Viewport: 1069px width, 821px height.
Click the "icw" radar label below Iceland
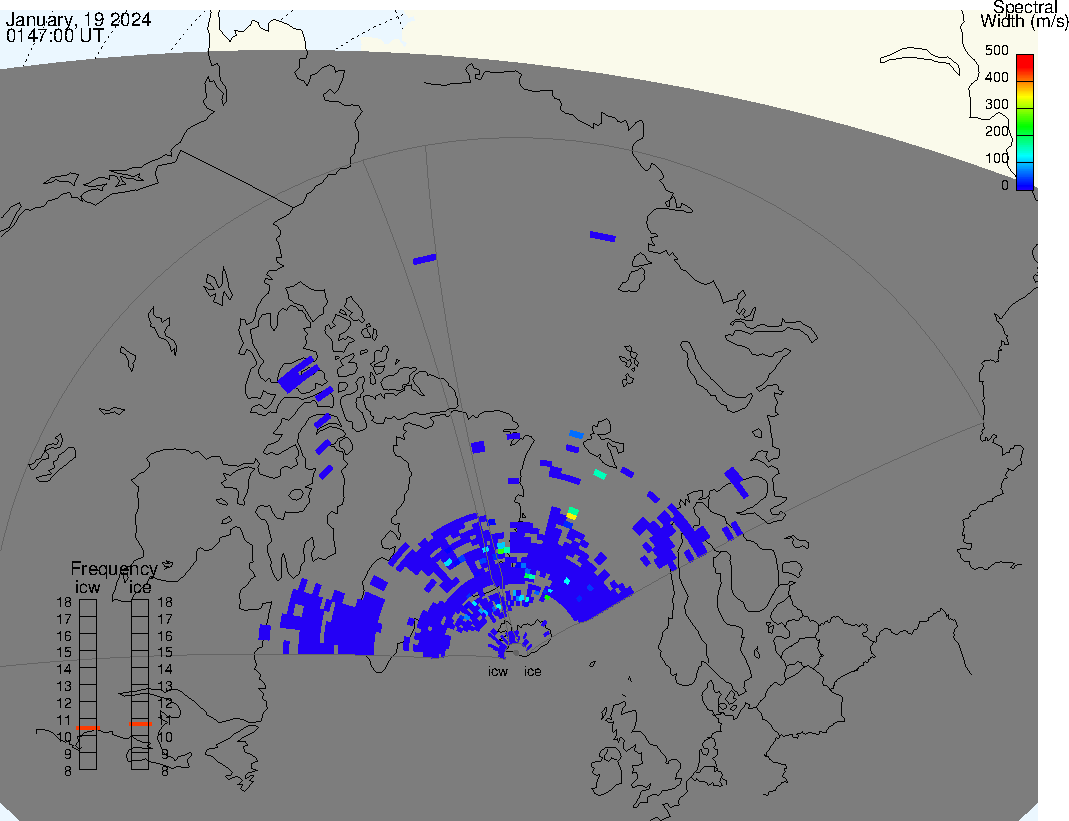click(x=498, y=672)
